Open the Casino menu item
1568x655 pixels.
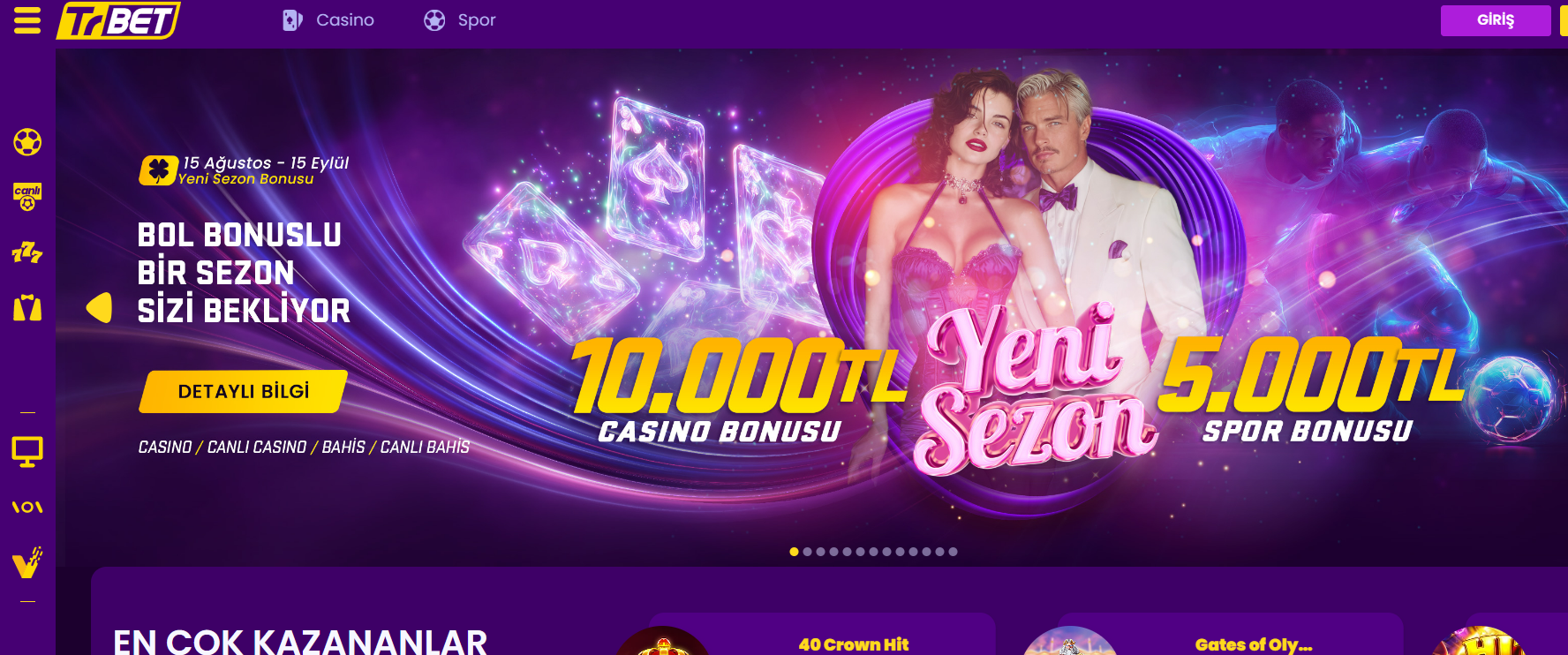328,19
